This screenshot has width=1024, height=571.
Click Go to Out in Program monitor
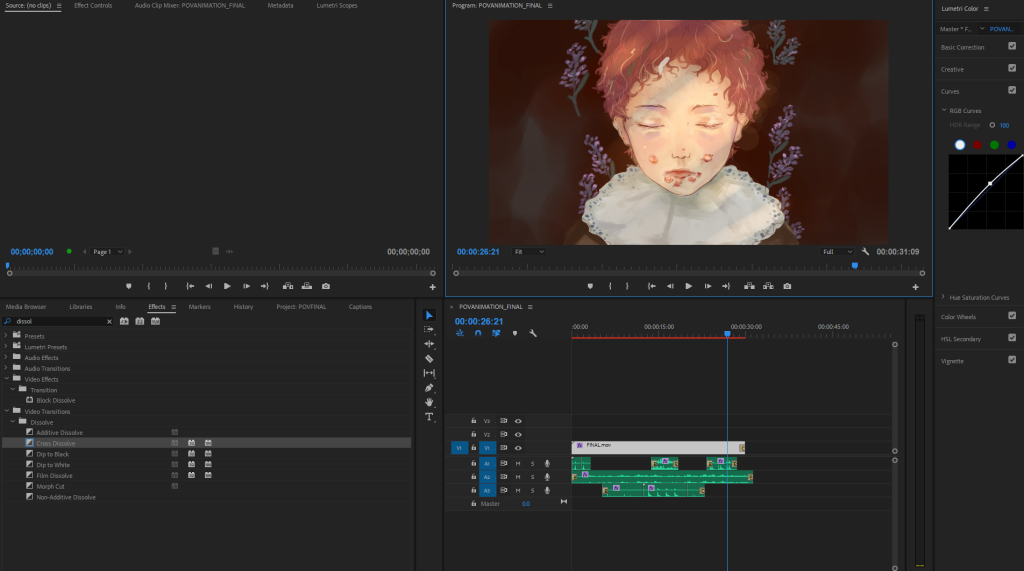pos(726,286)
